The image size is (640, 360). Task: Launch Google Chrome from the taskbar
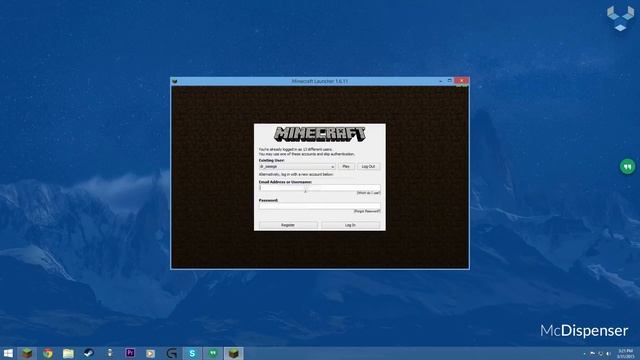[48, 353]
